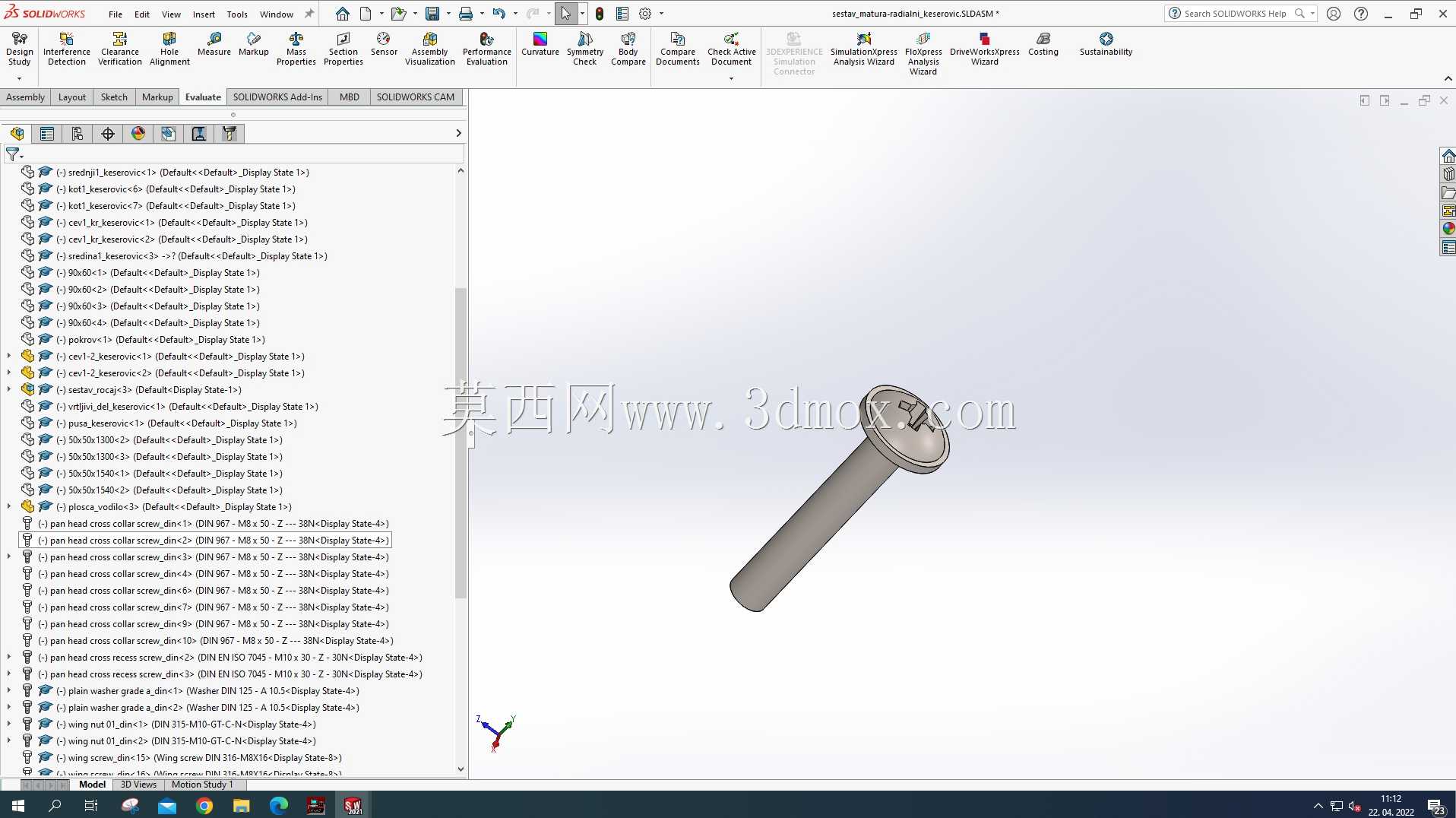The width and height of the screenshot is (1456, 818).
Task: Select sredina1_keserovic<3> component
Action: pyautogui.click(x=175, y=255)
